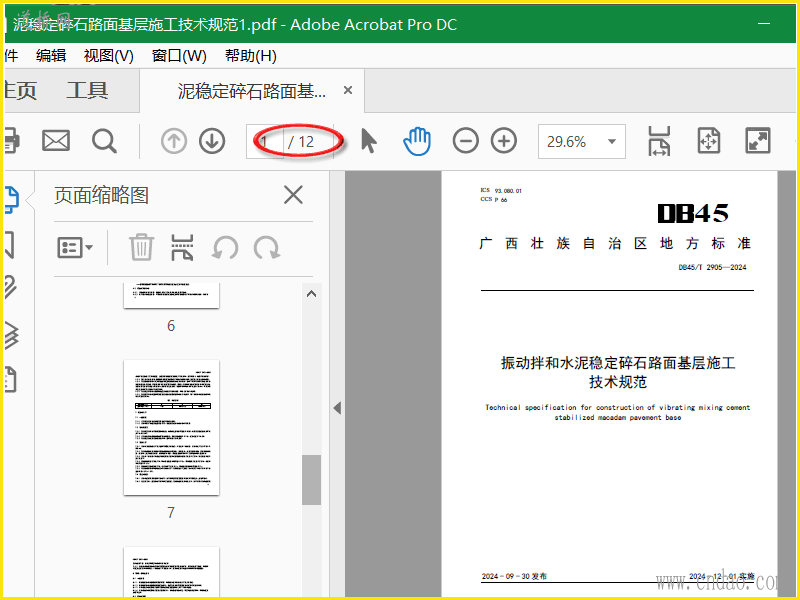Select the 泥稳定碎石路面基 document tab
The image size is (800, 600).
252,91
